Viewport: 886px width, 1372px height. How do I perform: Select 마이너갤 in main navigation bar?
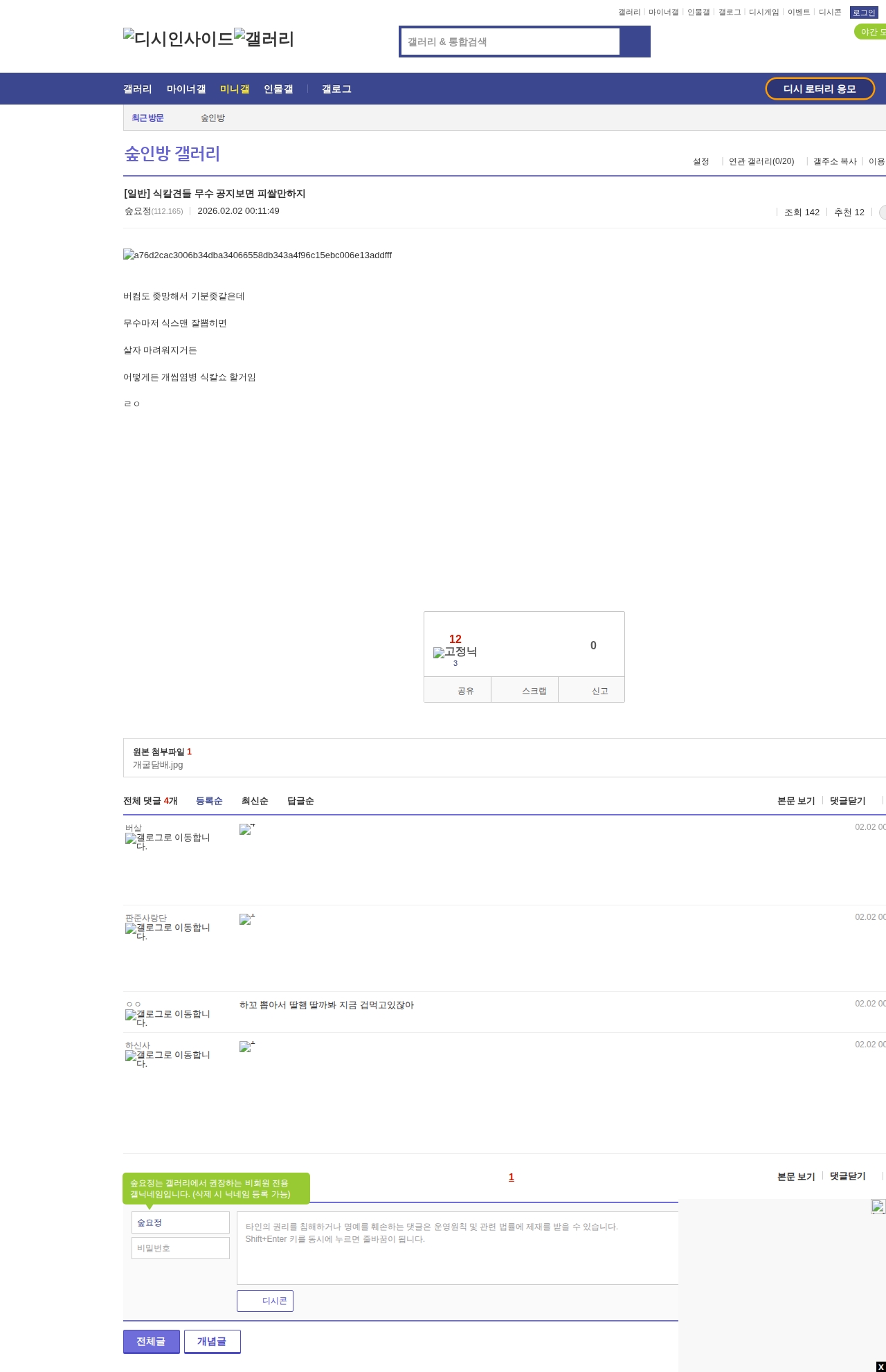pos(186,89)
